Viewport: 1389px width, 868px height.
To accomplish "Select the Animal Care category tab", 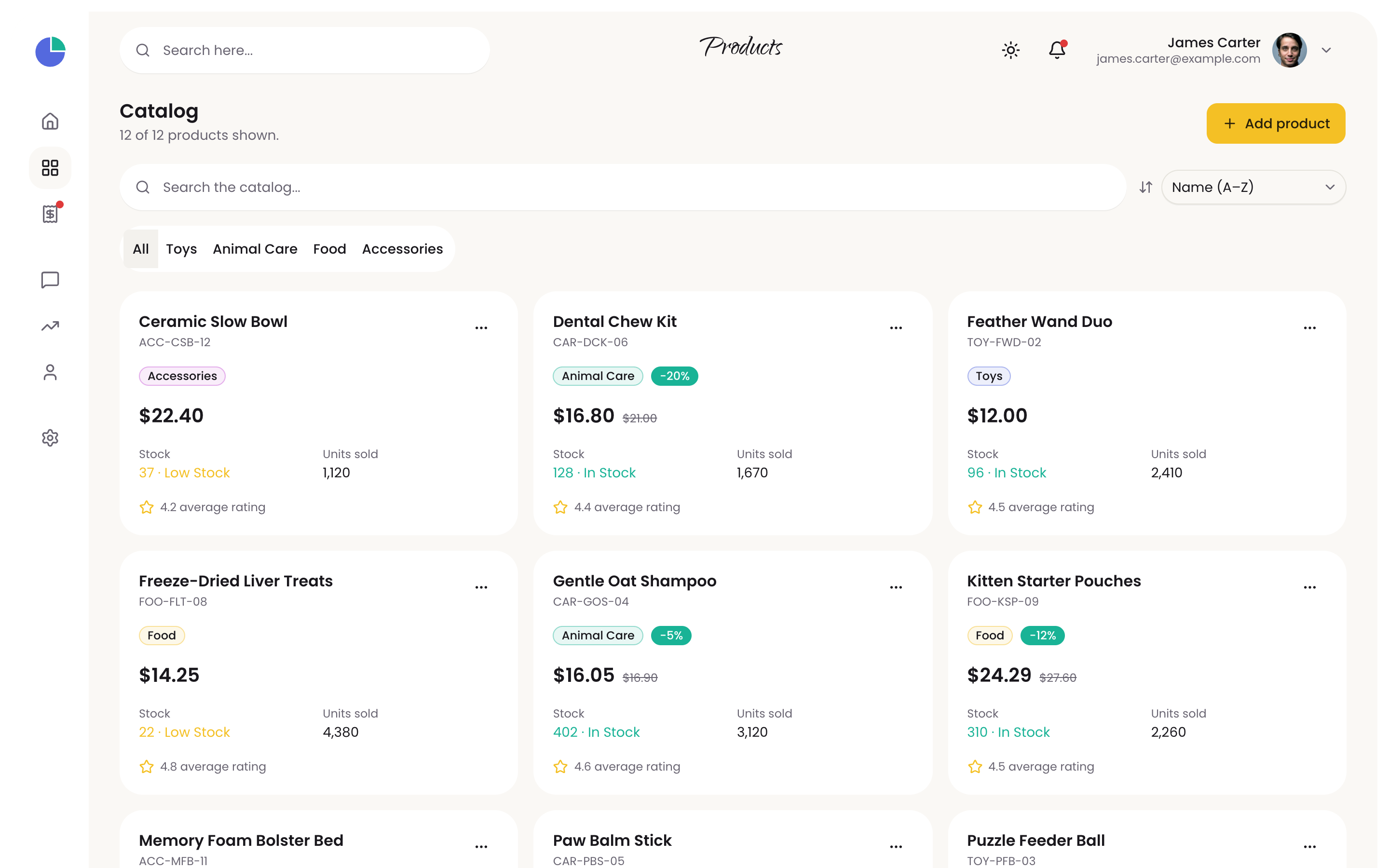I will tap(255, 248).
